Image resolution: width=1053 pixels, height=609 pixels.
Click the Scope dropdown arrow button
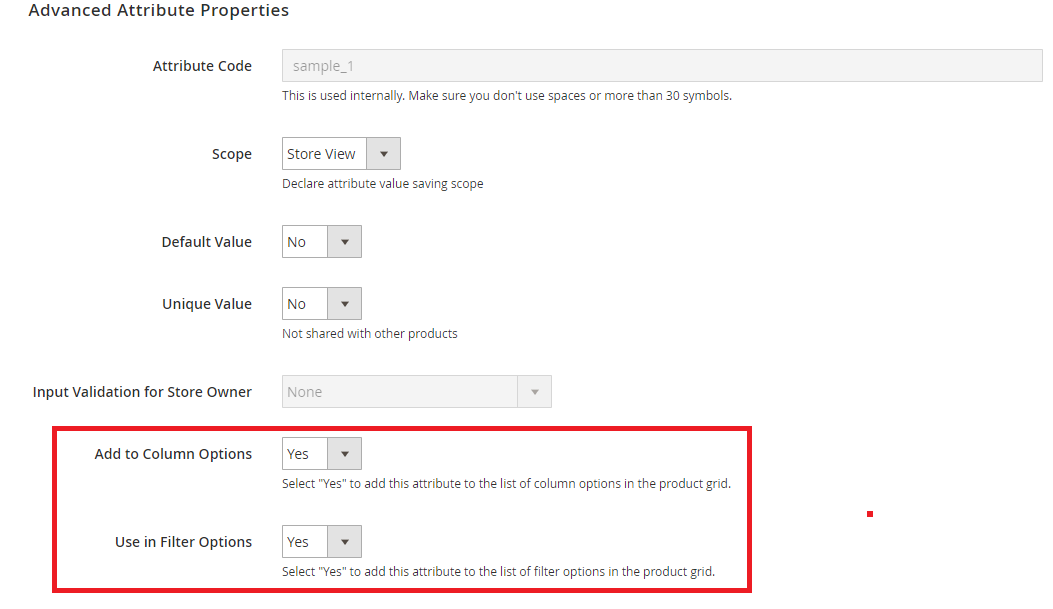coord(384,154)
